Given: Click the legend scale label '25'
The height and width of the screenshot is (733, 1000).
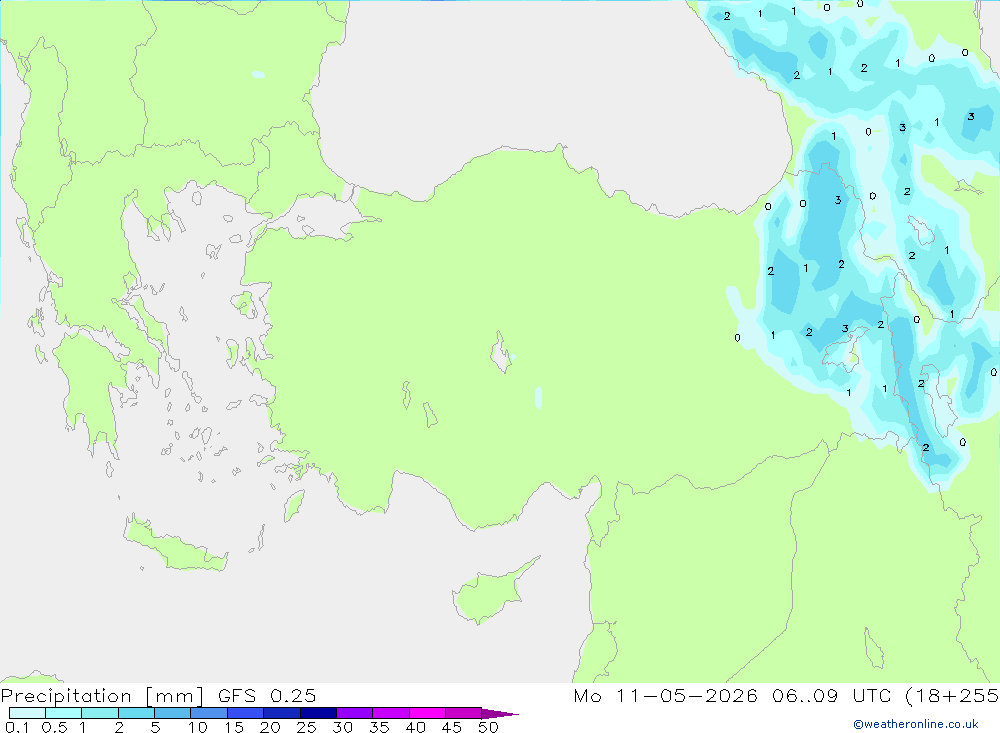Looking at the screenshot, I should point(307,727).
